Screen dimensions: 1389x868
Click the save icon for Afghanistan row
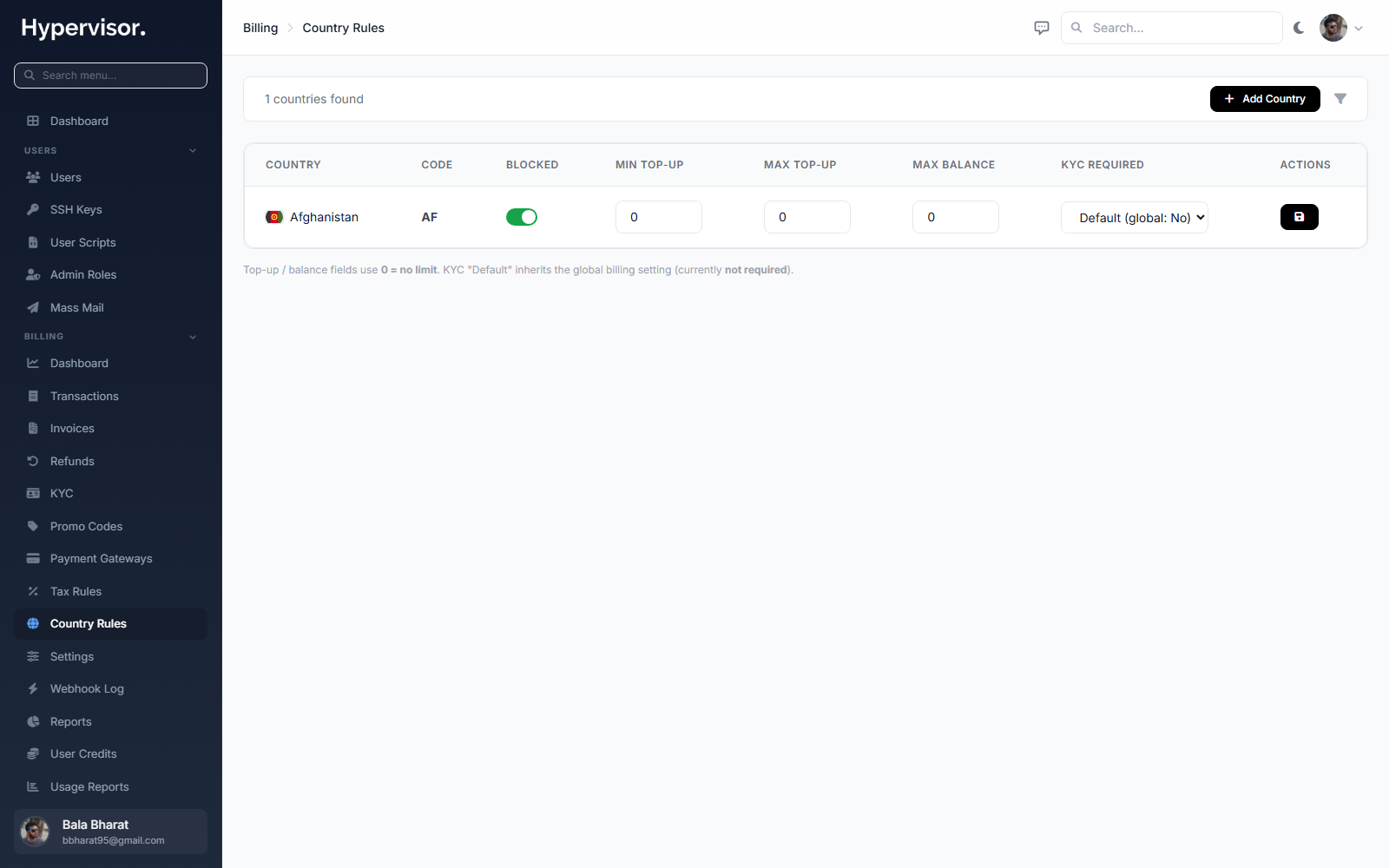click(1299, 217)
